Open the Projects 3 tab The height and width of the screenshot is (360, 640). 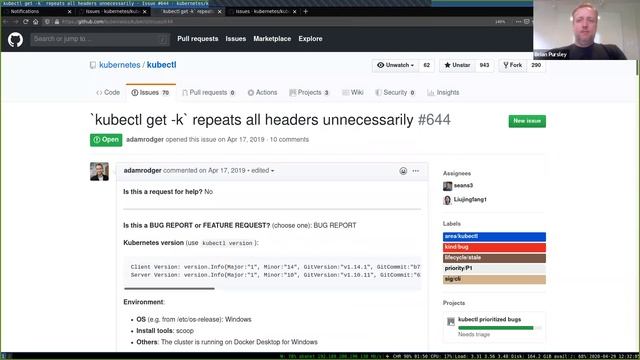coord(309,93)
